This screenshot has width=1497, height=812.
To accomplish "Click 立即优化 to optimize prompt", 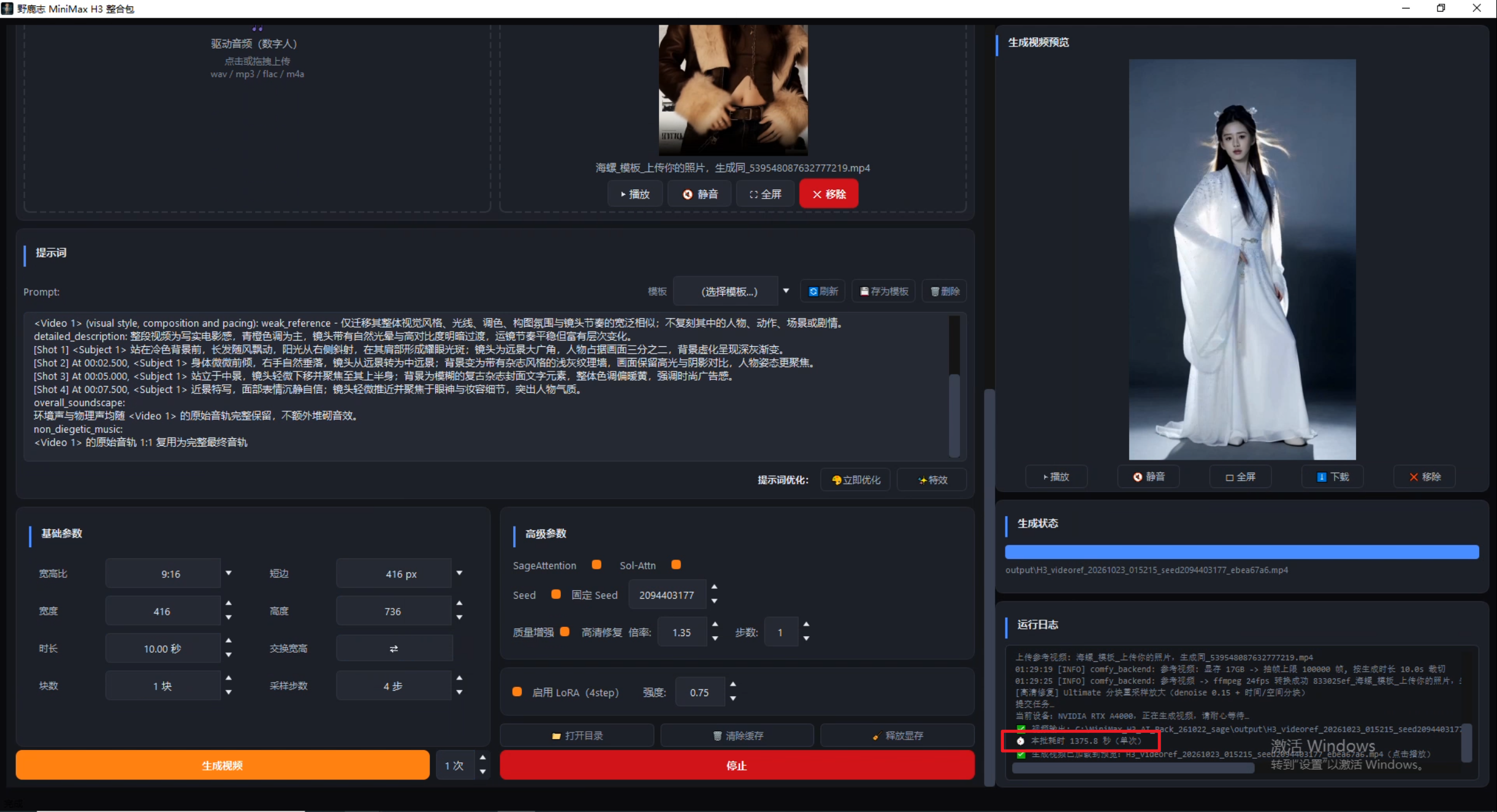I will click(855, 480).
